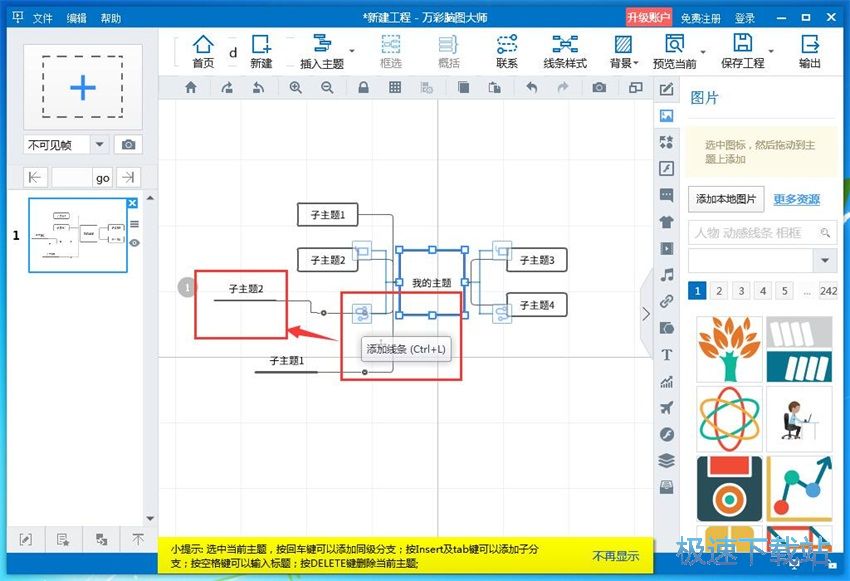Click the camera icon beside 不可见帧
This screenshot has width=850, height=581.
(x=128, y=145)
